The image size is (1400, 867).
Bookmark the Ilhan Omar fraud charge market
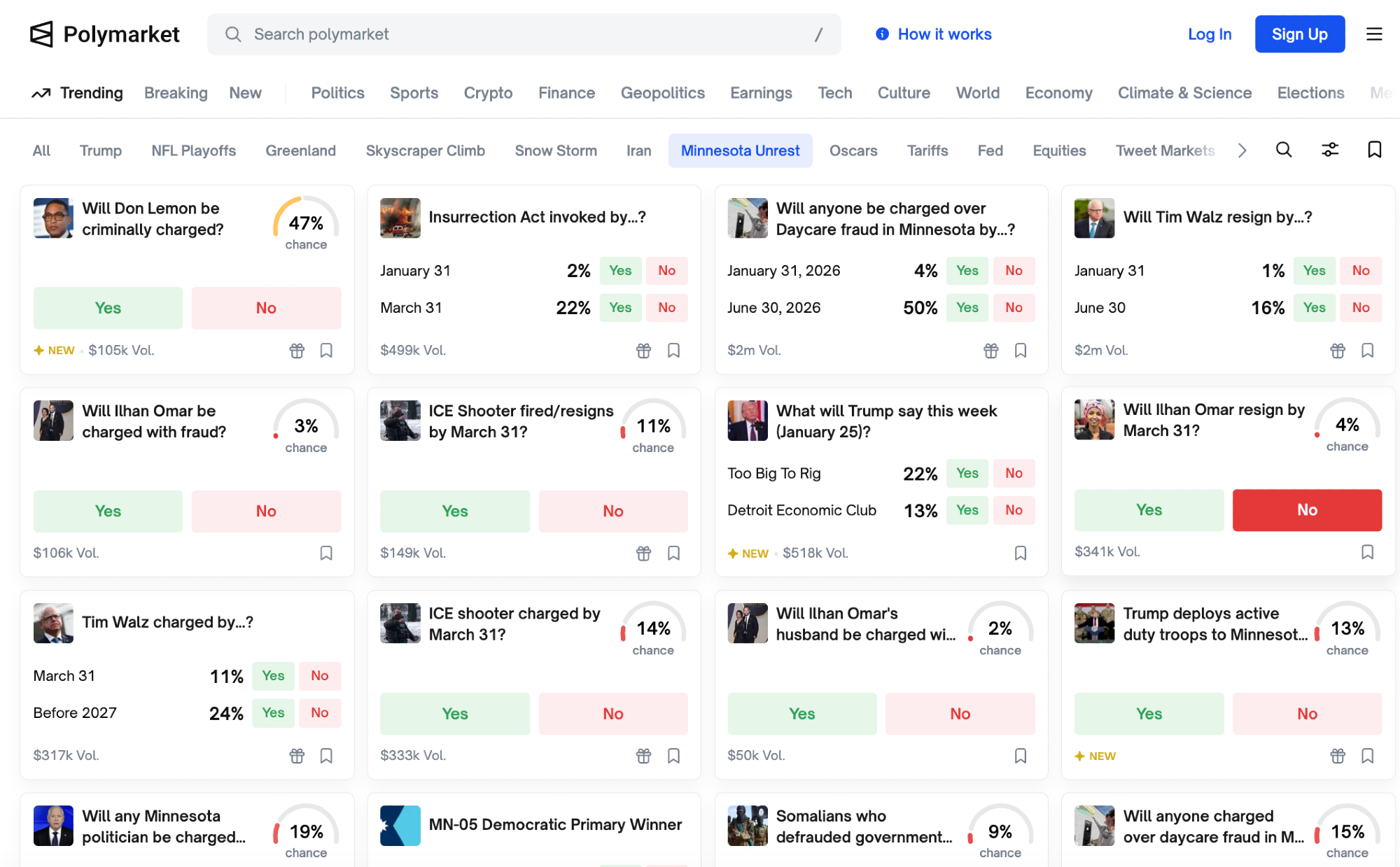coord(326,554)
